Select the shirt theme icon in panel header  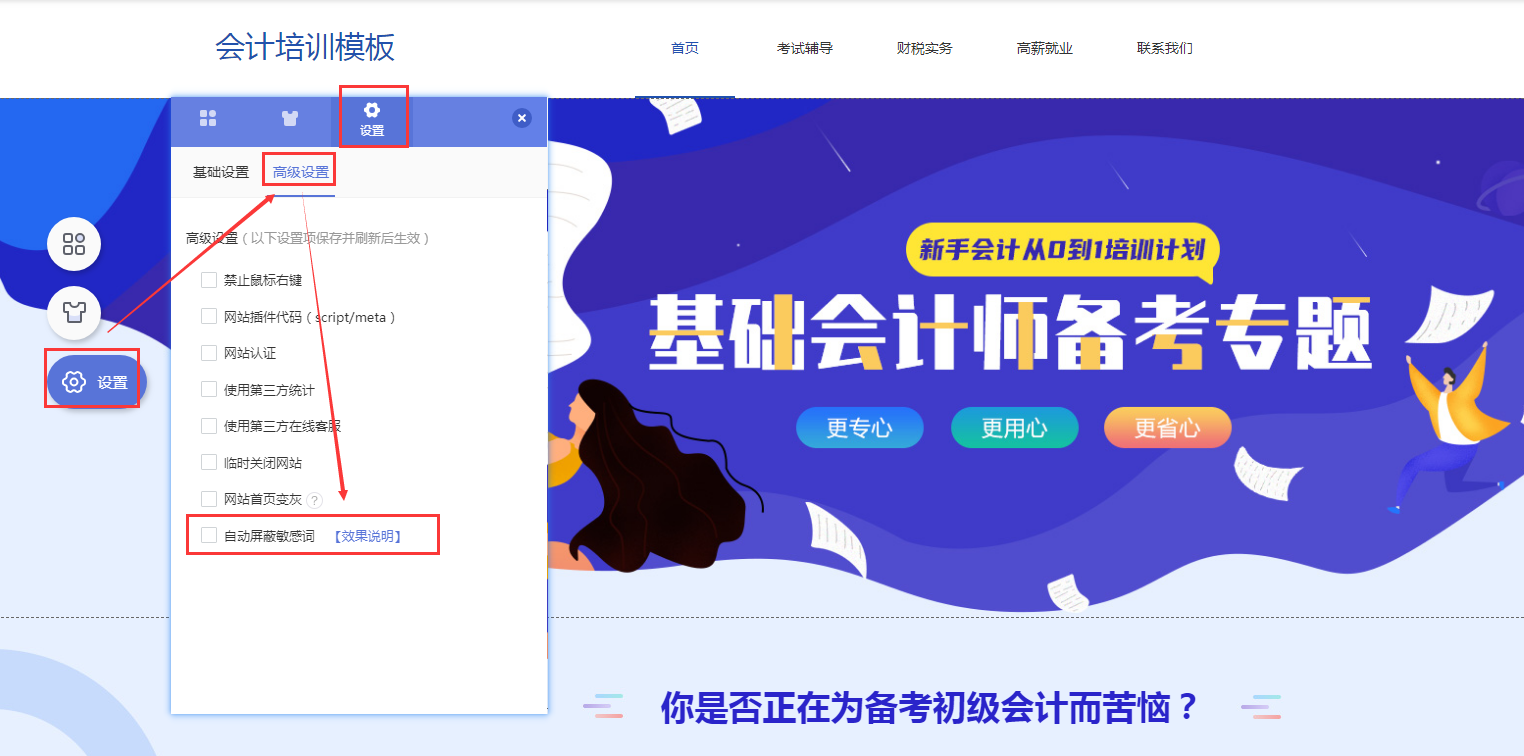point(290,118)
